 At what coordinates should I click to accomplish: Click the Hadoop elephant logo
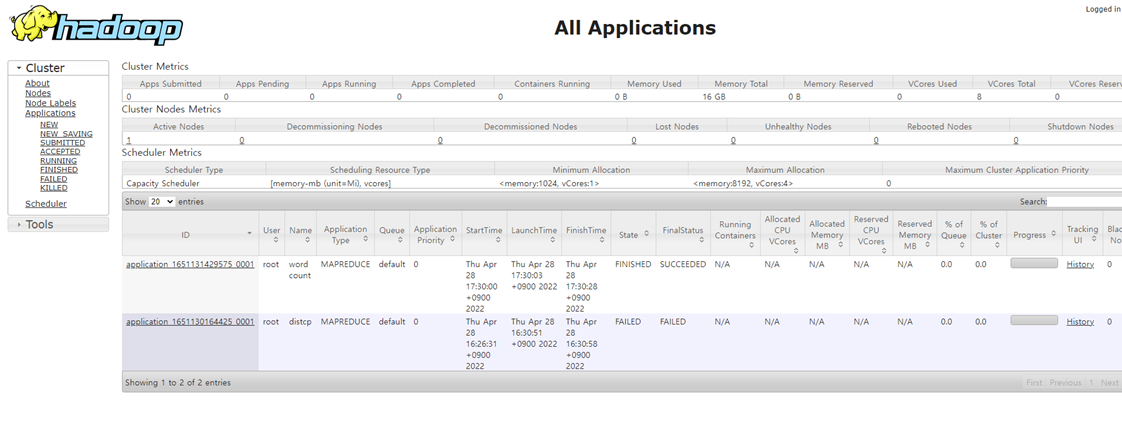(x=96, y=26)
